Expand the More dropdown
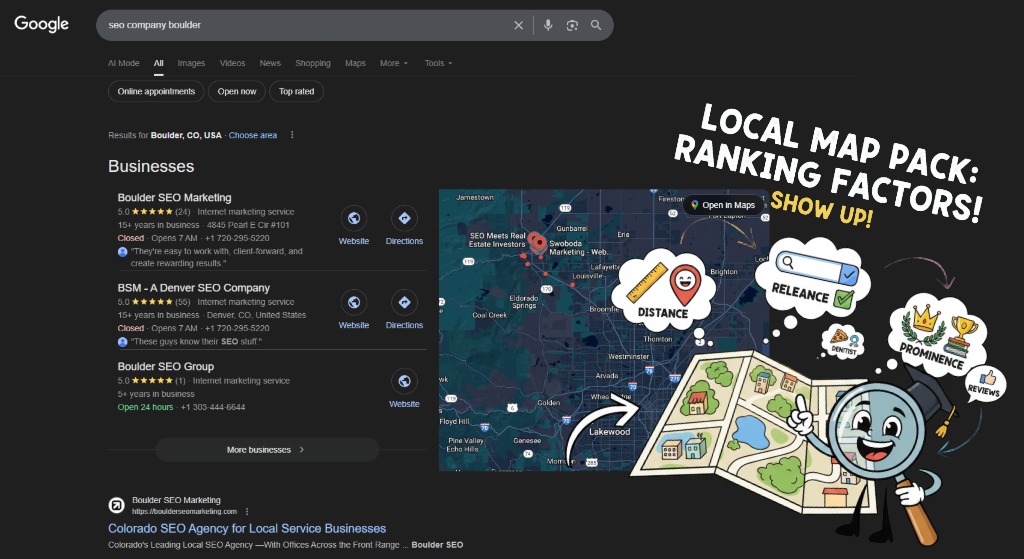The height and width of the screenshot is (559, 1024). tap(394, 63)
